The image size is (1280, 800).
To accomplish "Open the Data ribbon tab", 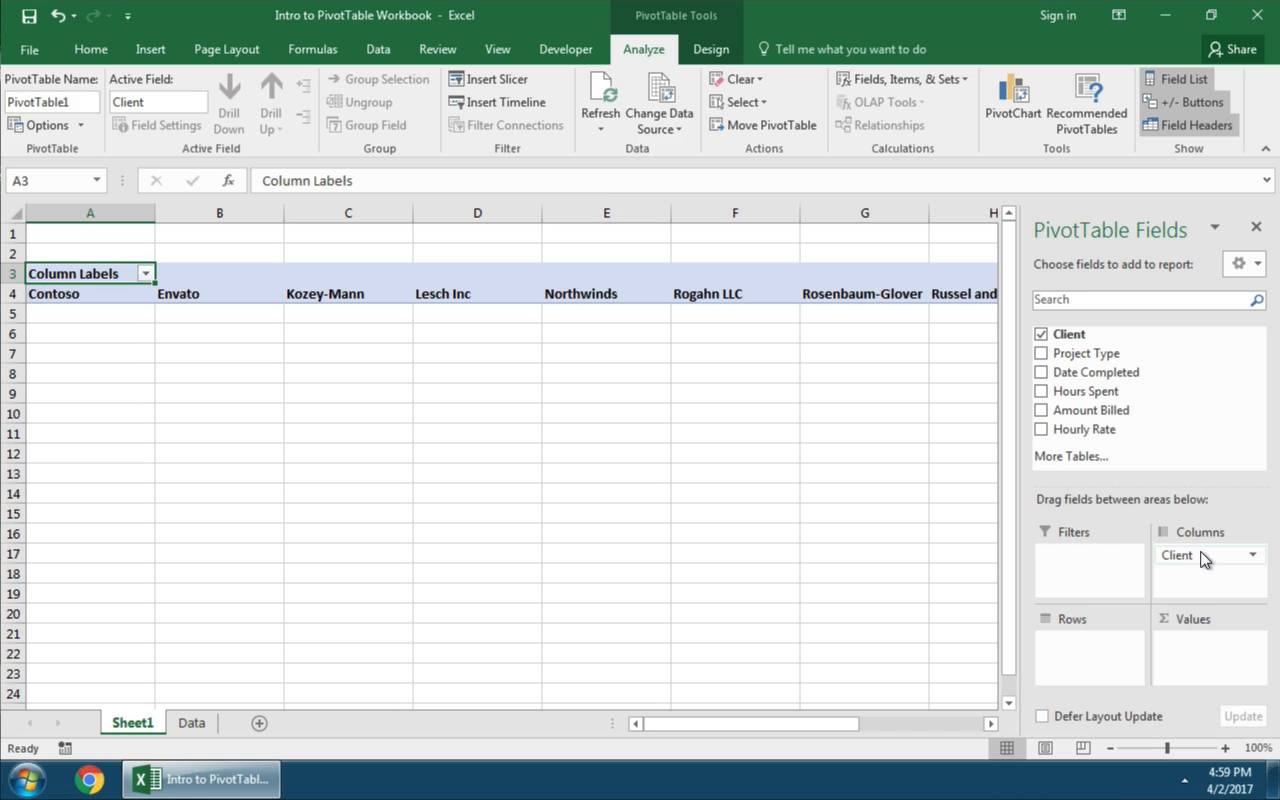I will coord(378,49).
